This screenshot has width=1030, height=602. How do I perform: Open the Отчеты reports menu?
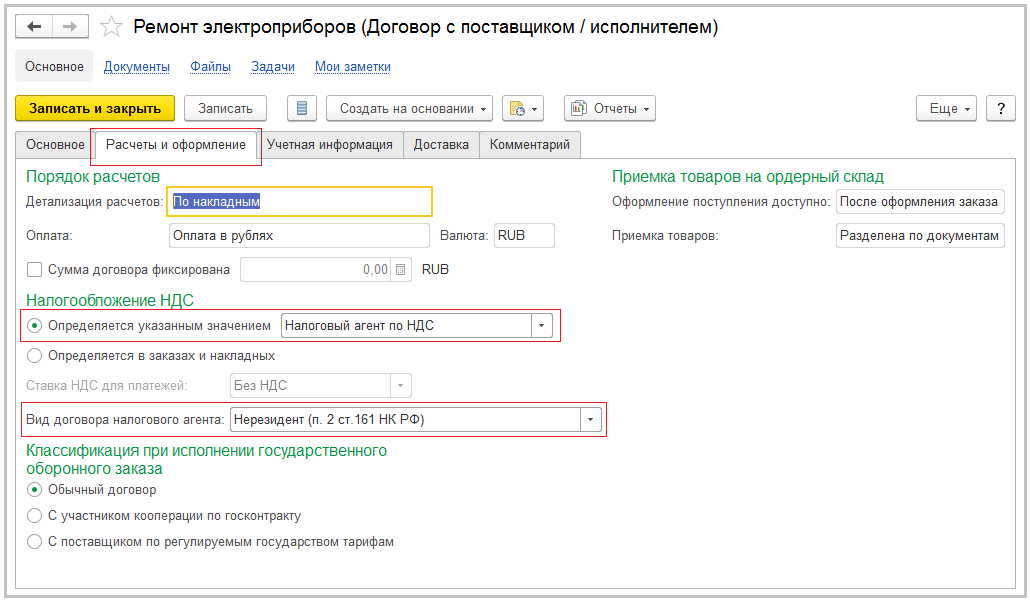[x=610, y=108]
